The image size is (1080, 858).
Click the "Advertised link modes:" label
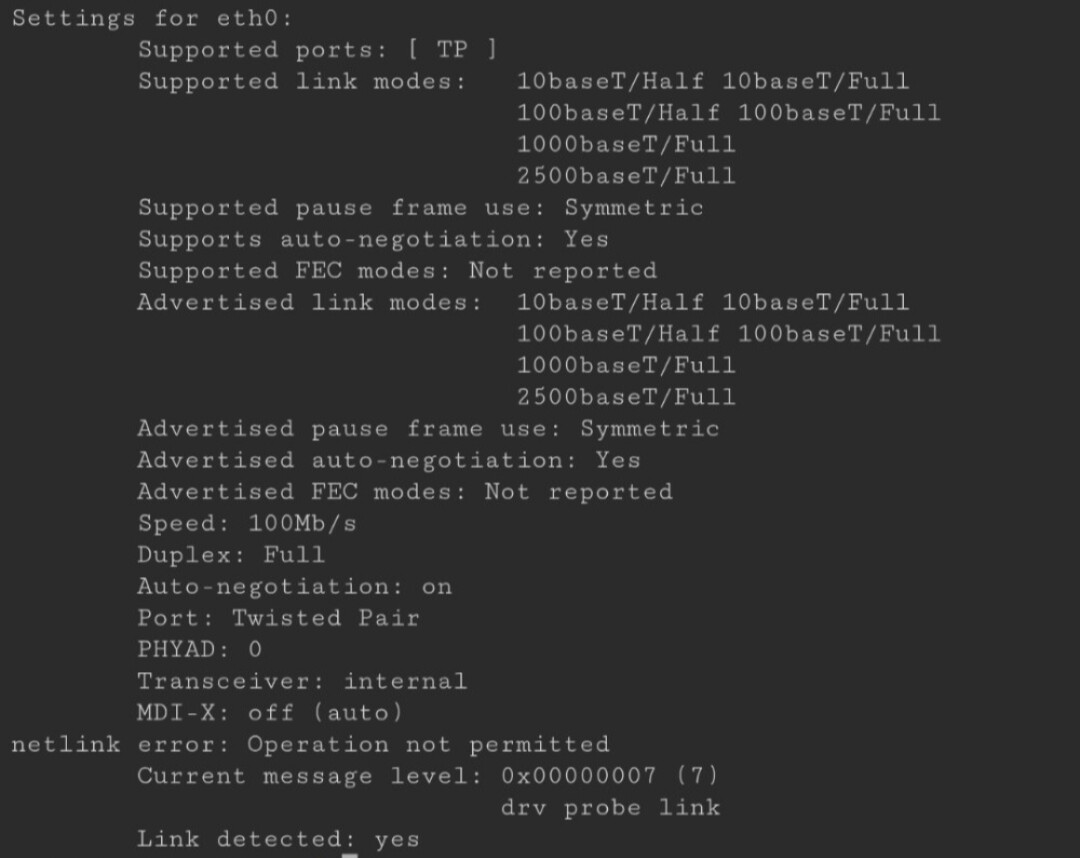[x=309, y=302]
